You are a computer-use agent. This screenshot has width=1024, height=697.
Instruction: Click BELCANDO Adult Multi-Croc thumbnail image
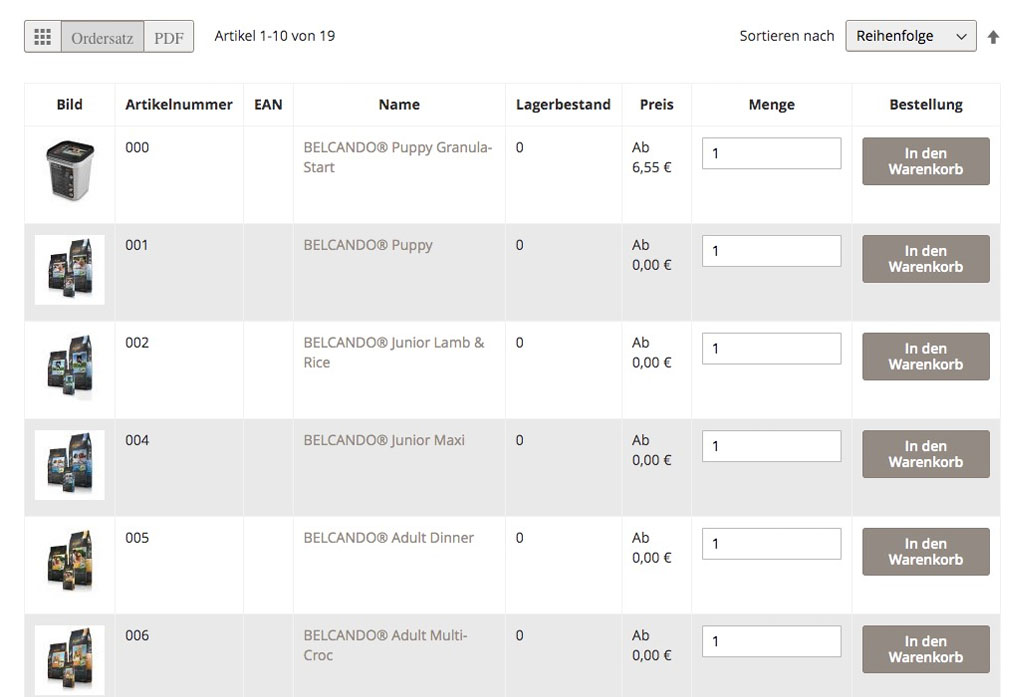pos(69,660)
